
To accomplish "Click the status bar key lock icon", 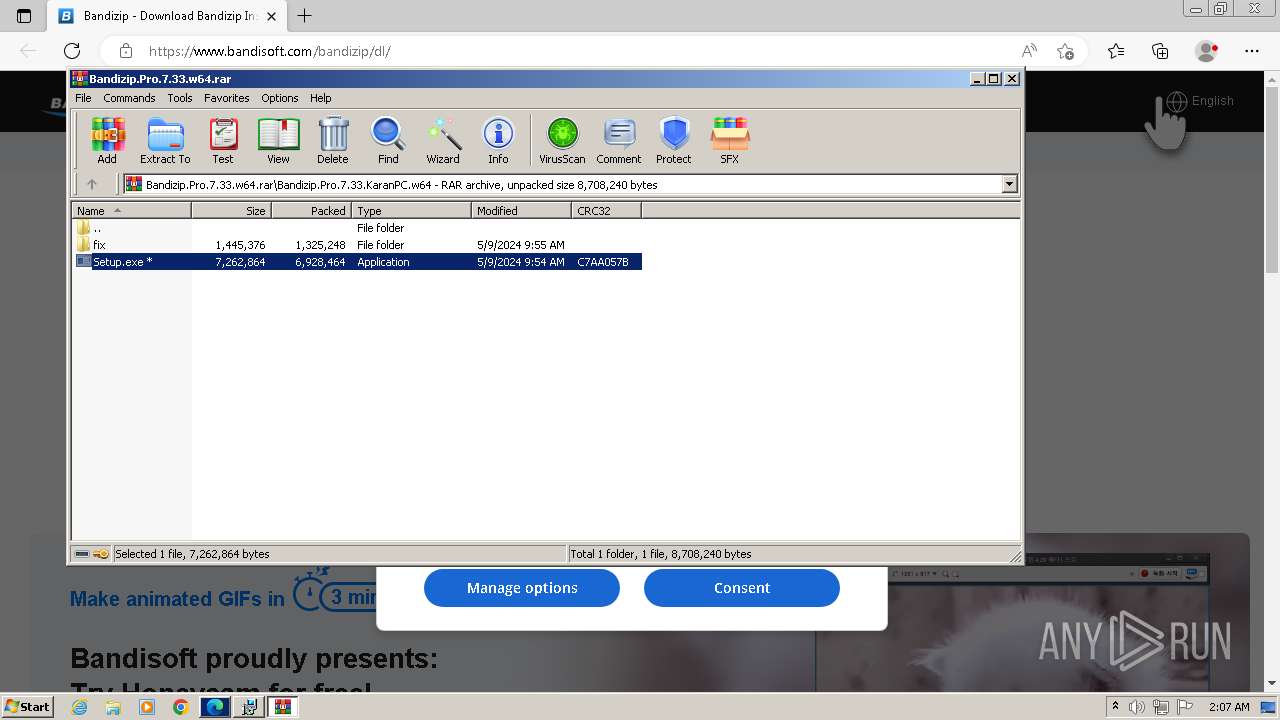I will (x=101, y=554).
